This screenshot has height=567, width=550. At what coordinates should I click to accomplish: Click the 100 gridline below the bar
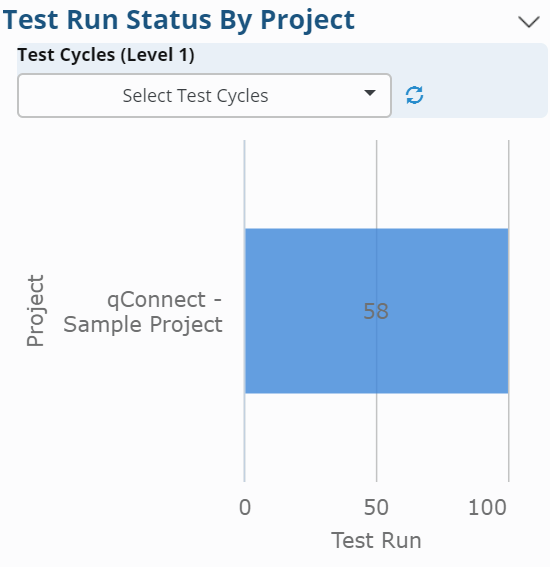pyautogui.click(x=508, y=438)
